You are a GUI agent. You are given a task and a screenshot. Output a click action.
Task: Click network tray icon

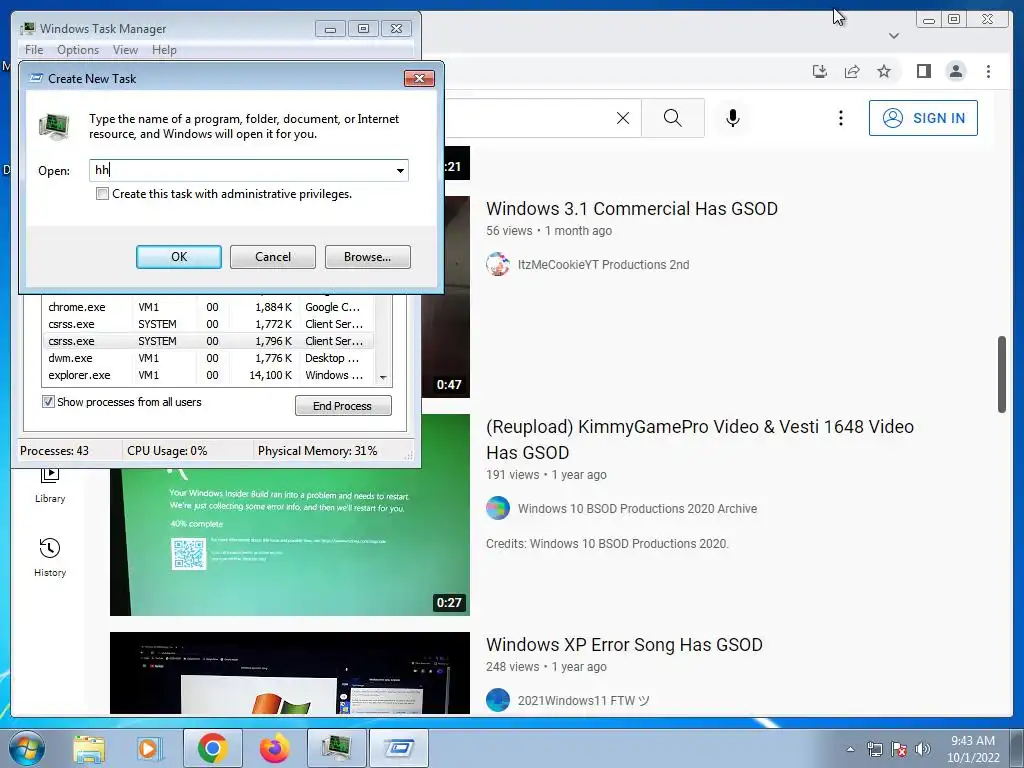click(874, 749)
